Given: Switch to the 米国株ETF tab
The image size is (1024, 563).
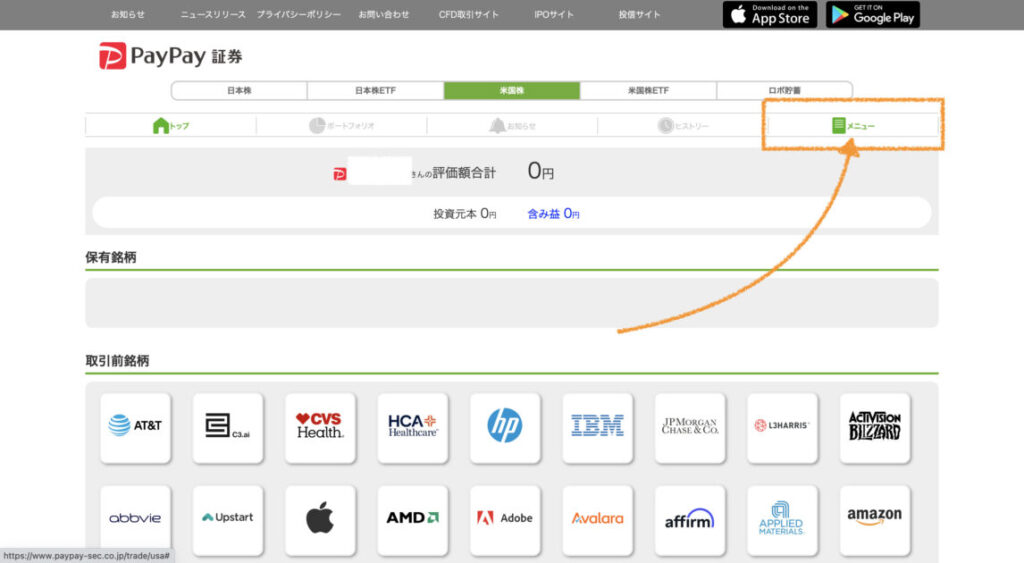Looking at the screenshot, I should (x=648, y=91).
